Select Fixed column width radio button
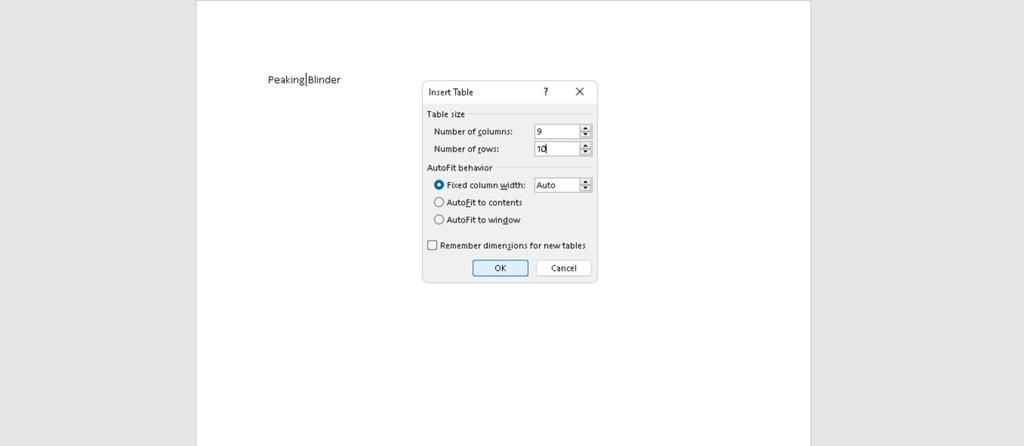This screenshot has height=446, width=1024. [439, 185]
